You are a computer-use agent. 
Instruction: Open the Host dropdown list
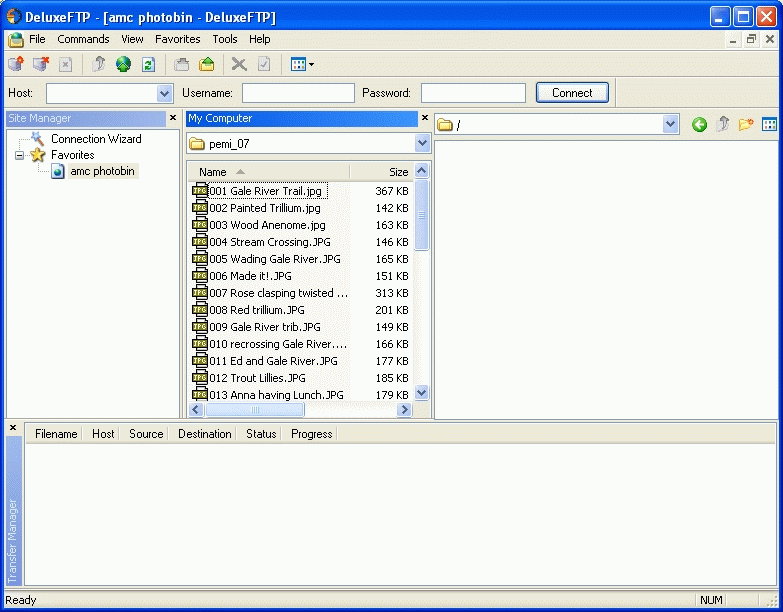tap(165, 93)
